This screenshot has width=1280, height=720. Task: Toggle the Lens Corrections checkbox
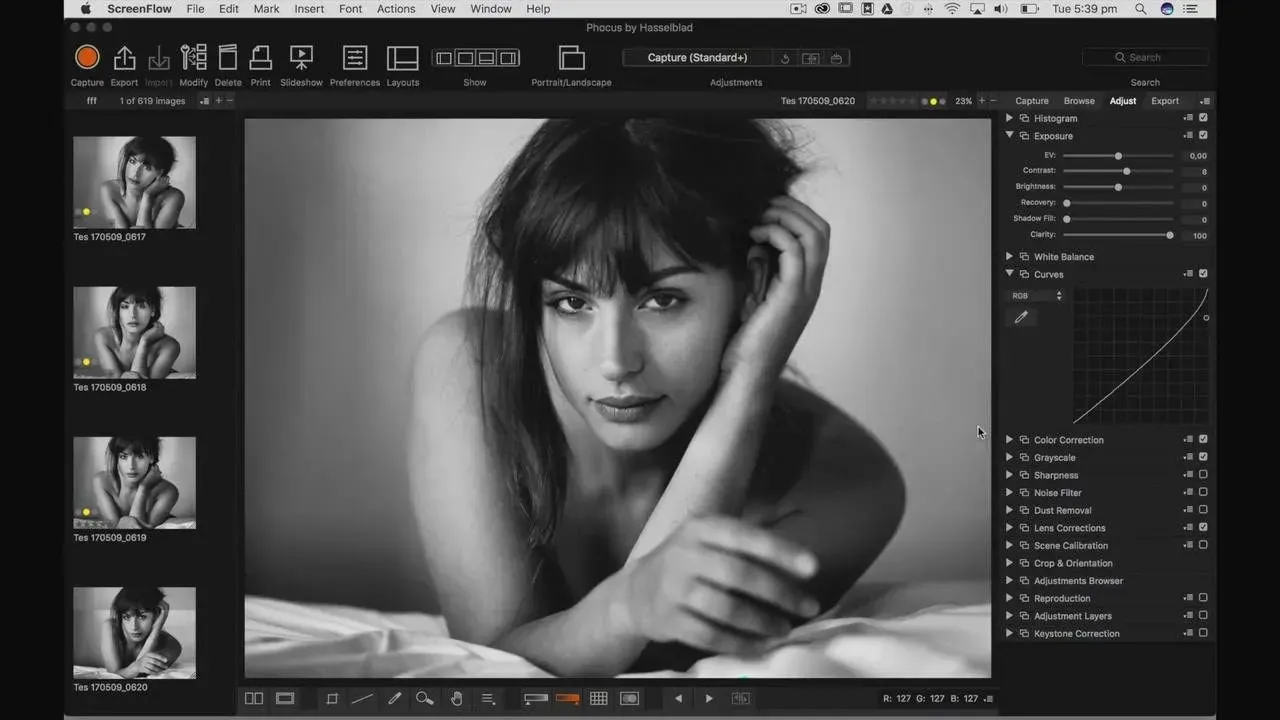[1203, 527]
